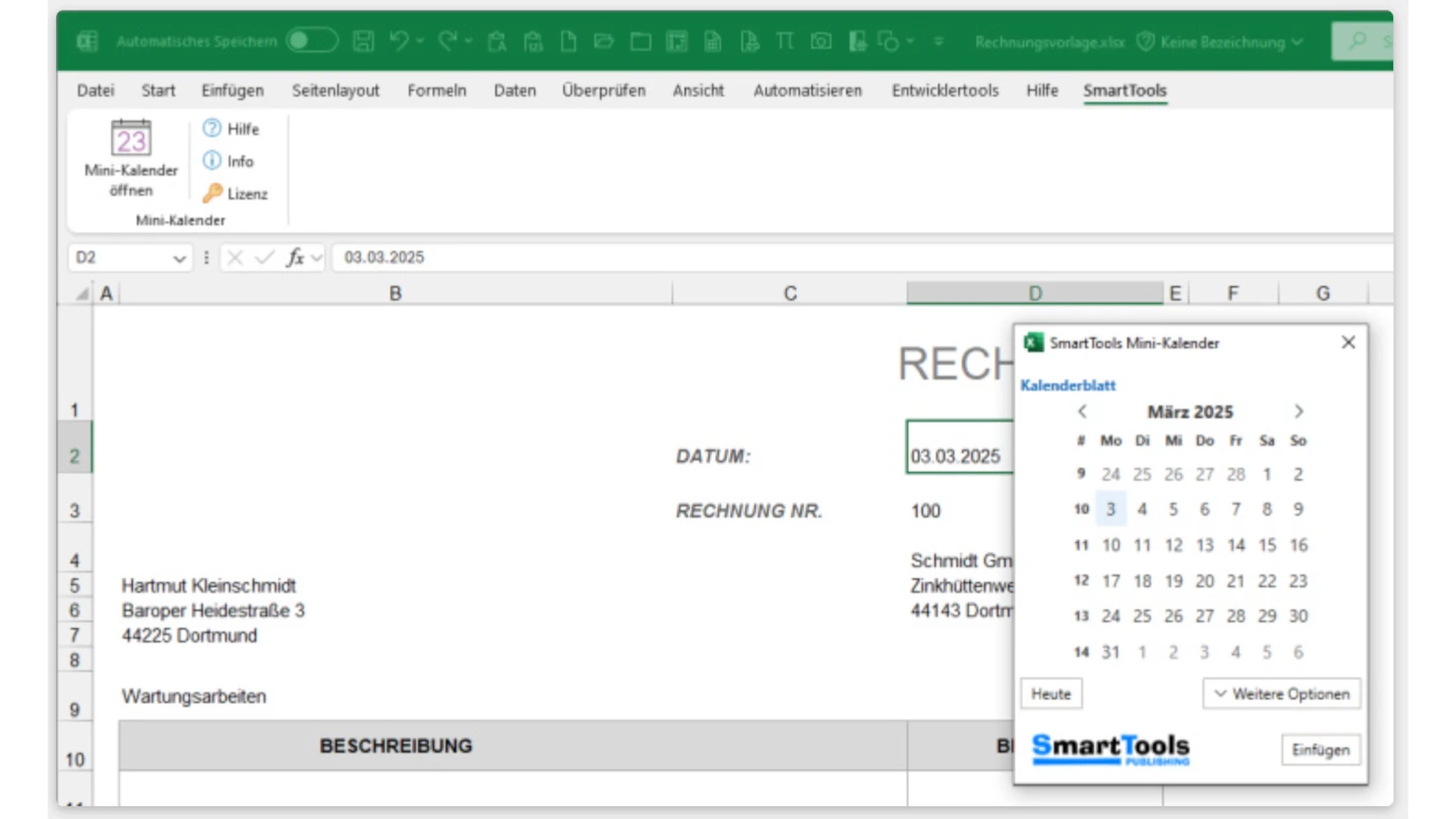Click the Redo arrow icon
The height and width of the screenshot is (819, 1456).
pyautogui.click(x=448, y=40)
